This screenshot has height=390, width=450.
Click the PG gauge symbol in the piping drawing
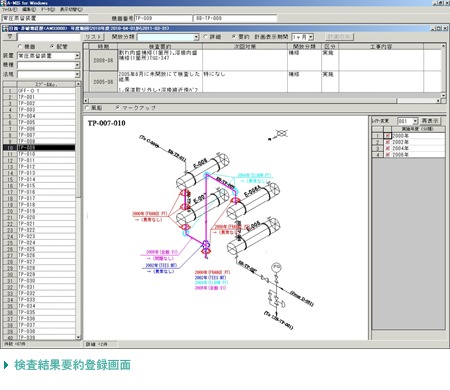pyautogui.click(x=276, y=267)
